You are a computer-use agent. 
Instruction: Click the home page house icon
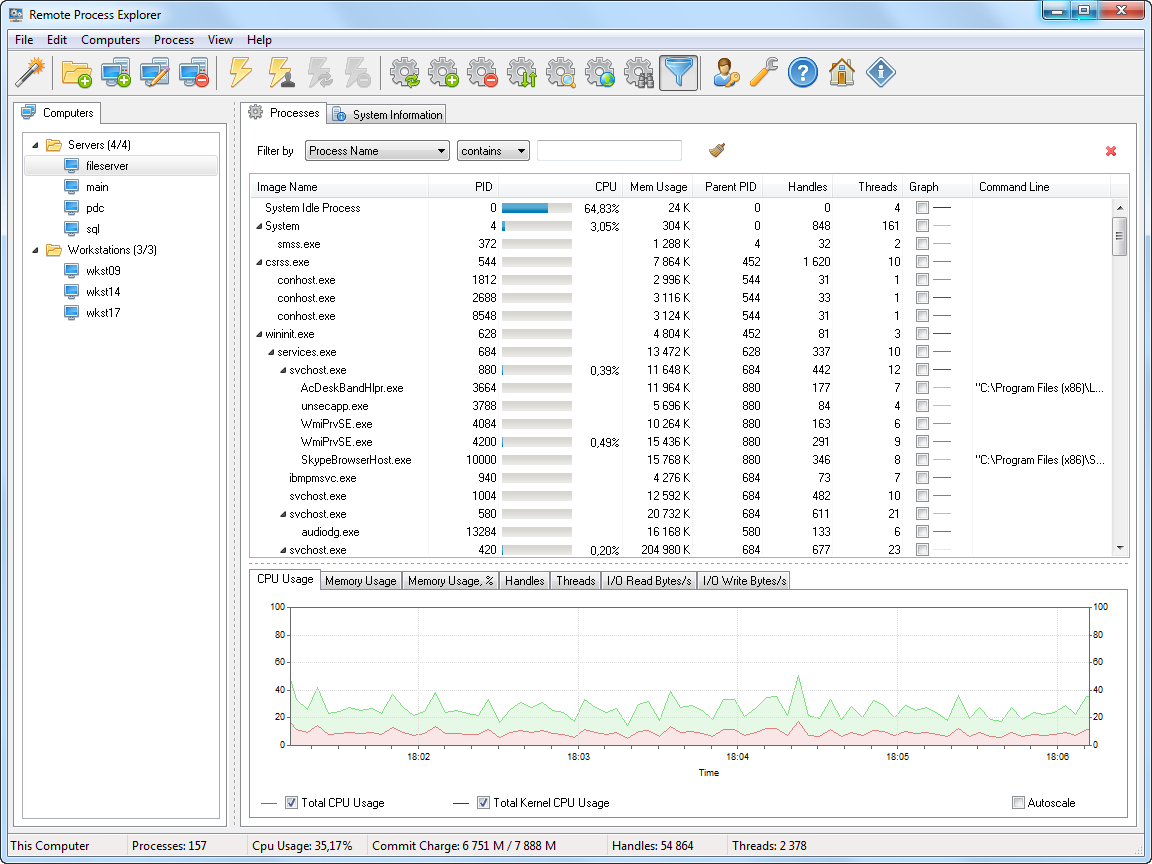pyautogui.click(x=841, y=72)
